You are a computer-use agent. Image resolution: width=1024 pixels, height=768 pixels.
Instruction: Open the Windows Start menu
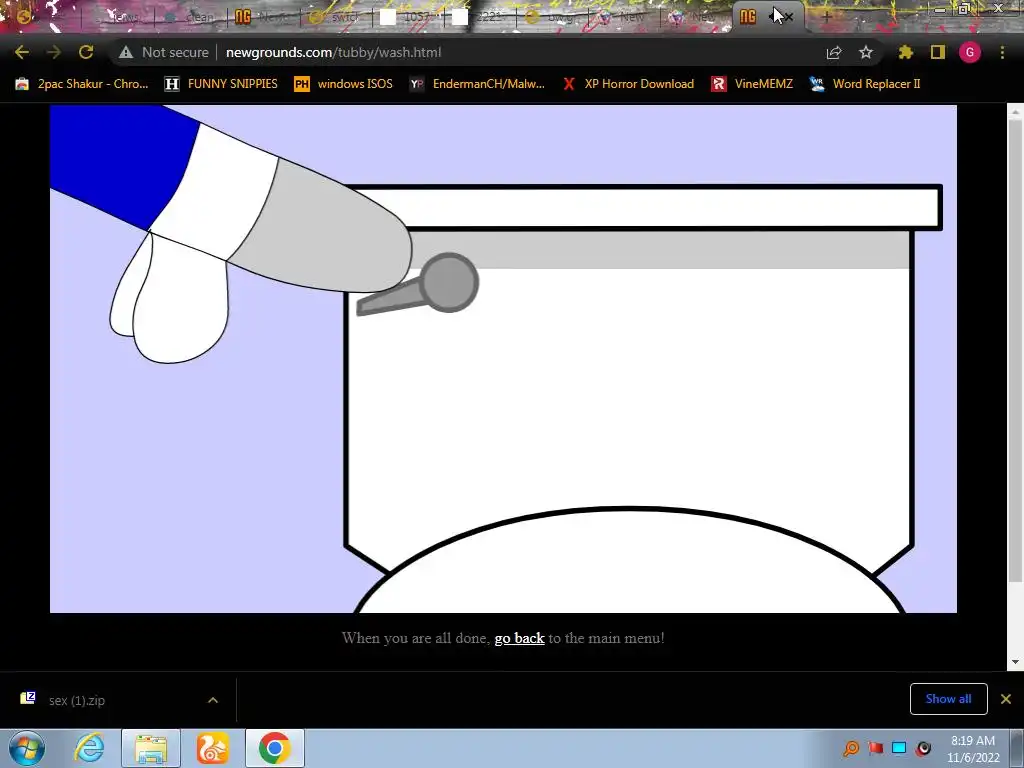tap(26, 748)
